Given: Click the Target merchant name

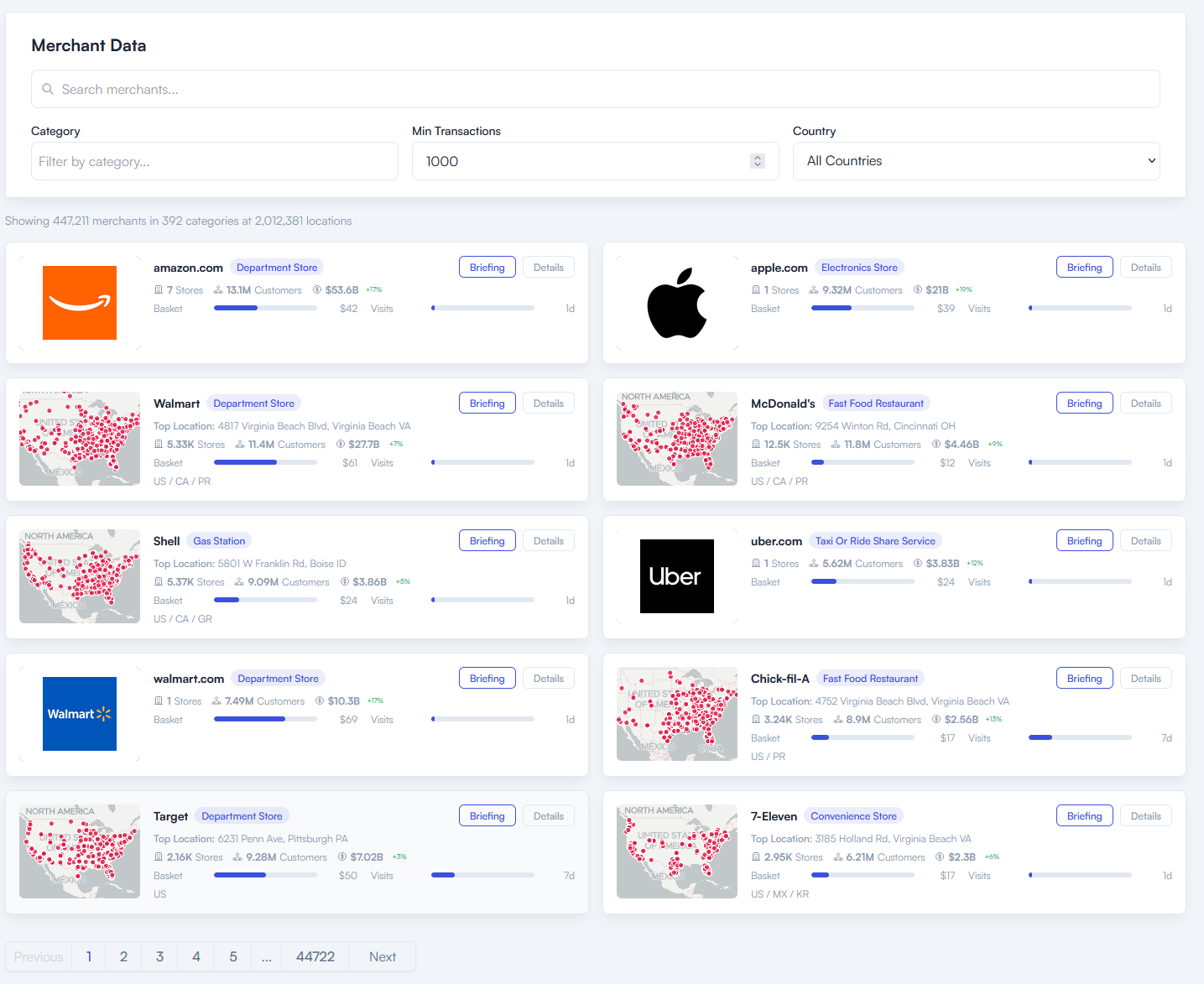Looking at the screenshot, I should pyautogui.click(x=170, y=816).
